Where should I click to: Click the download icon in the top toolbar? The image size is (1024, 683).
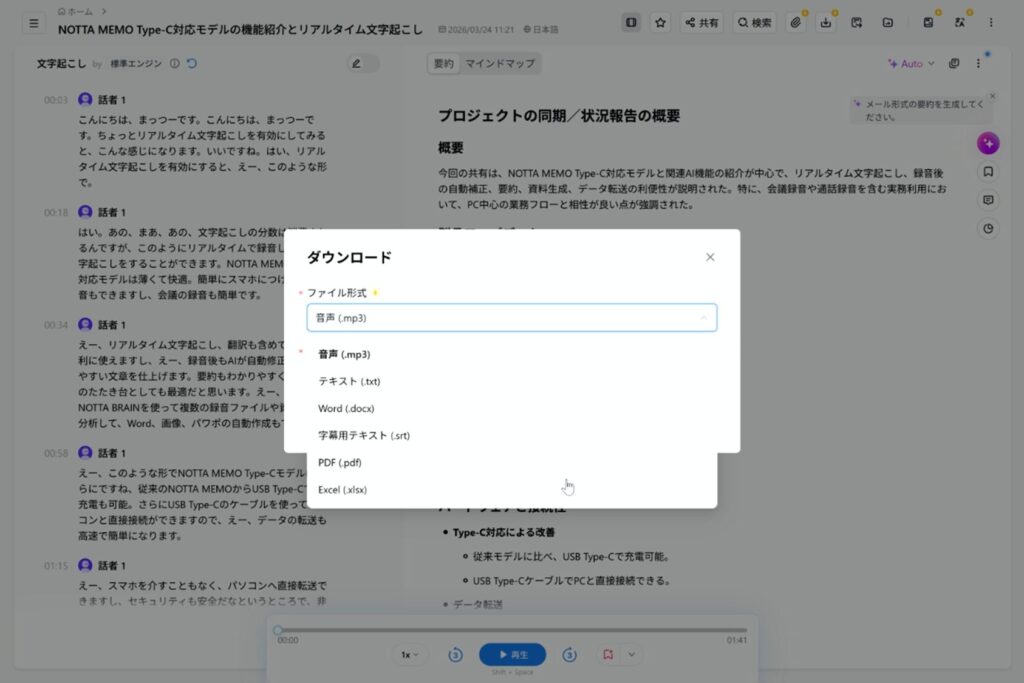tap(826, 22)
